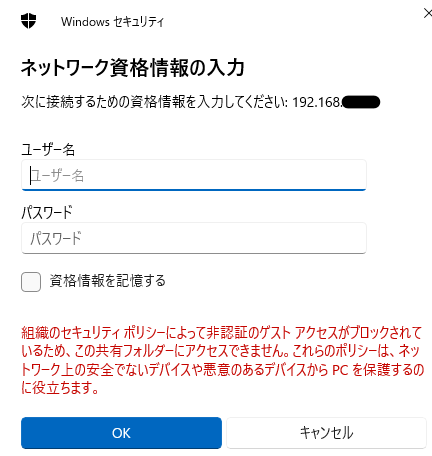The image size is (432, 456).
Task: Click the ネットワーク資格情報の入力 heading
Action: pyautogui.click(x=133, y=68)
